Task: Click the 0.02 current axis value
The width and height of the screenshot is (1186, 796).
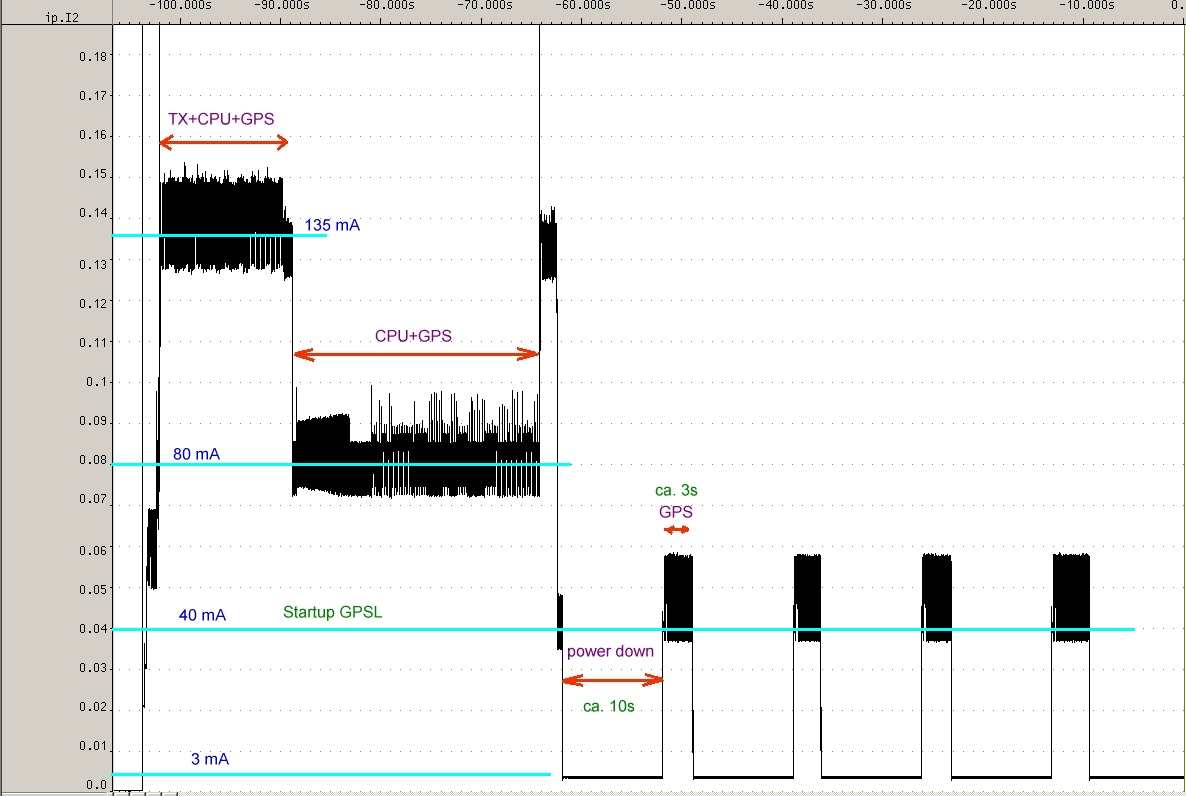Action: coord(94,707)
